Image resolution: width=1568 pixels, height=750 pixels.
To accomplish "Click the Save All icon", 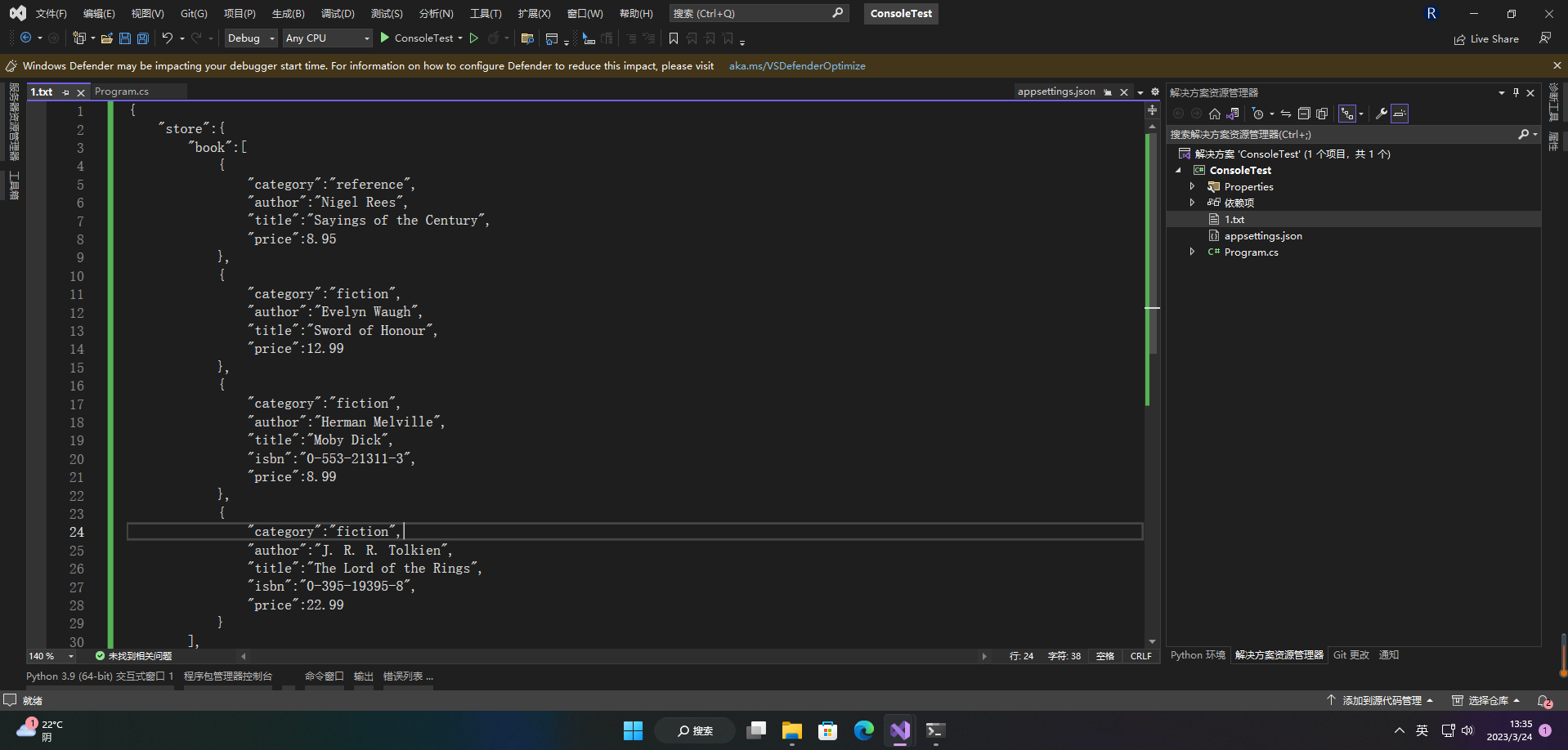I will (x=143, y=38).
